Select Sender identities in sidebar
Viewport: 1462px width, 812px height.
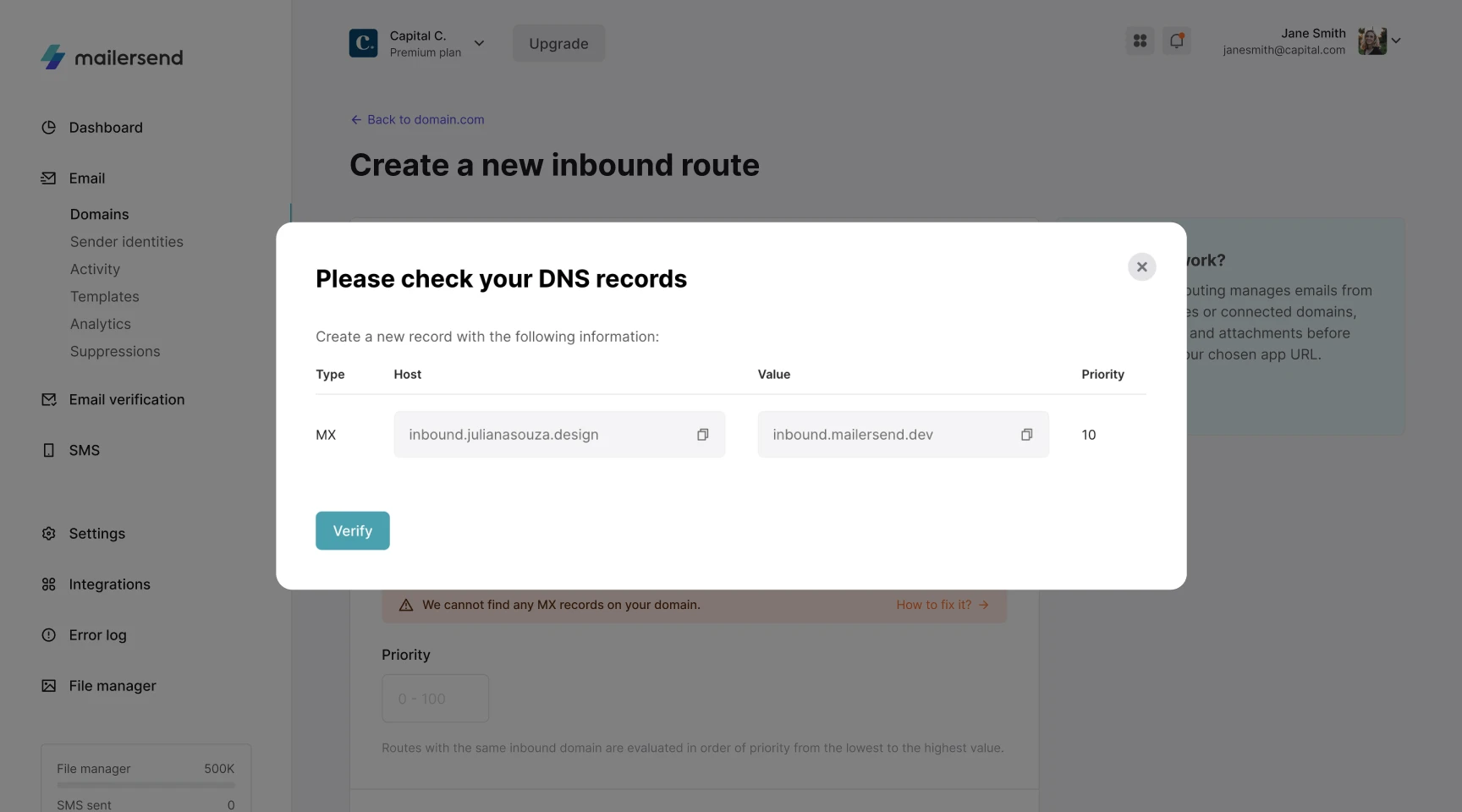[x=127, y=242]
